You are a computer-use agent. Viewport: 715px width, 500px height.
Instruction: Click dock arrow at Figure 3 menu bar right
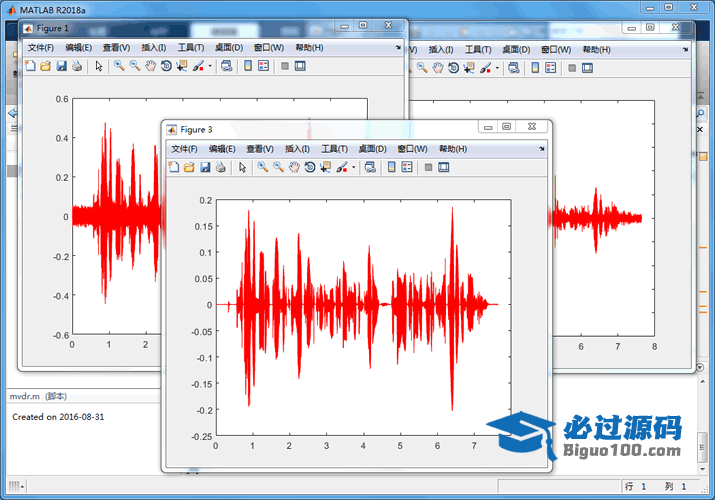[x=541, y=149]
